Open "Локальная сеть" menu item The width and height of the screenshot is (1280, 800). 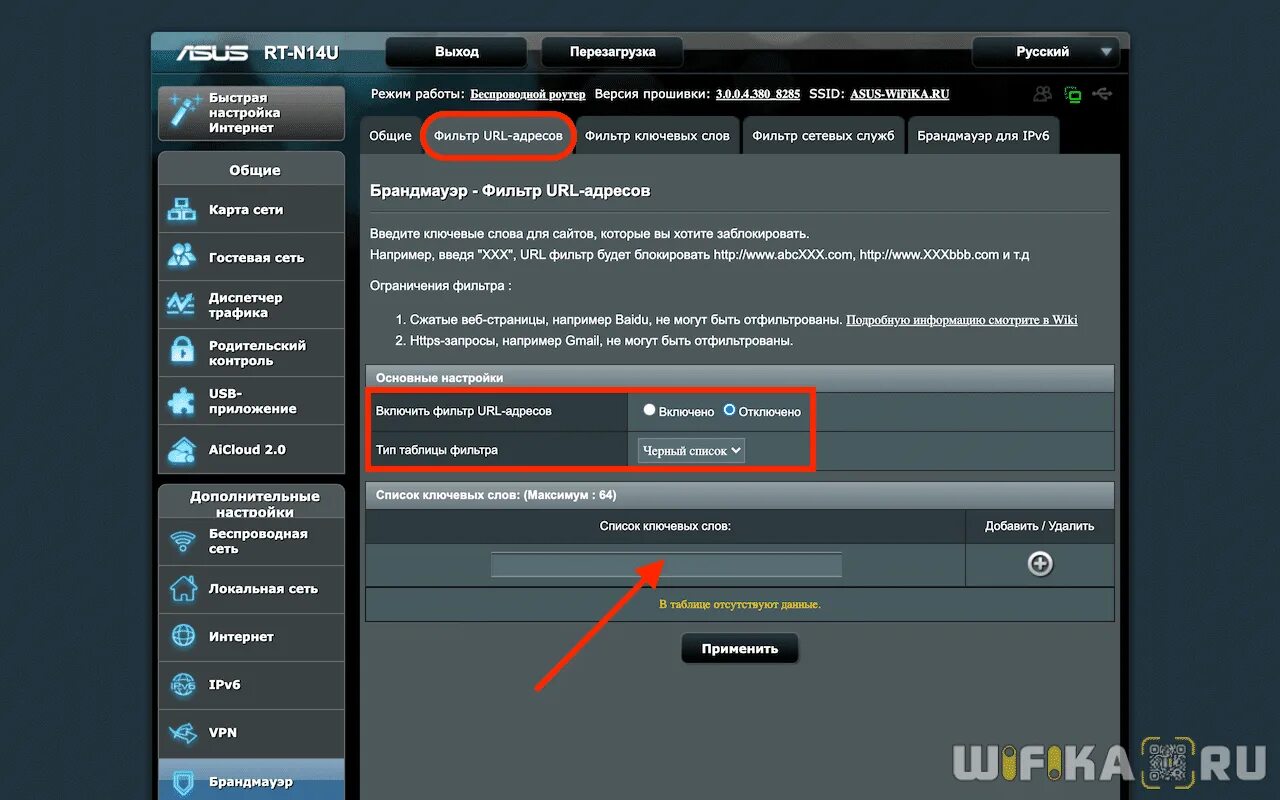(251, 589)
